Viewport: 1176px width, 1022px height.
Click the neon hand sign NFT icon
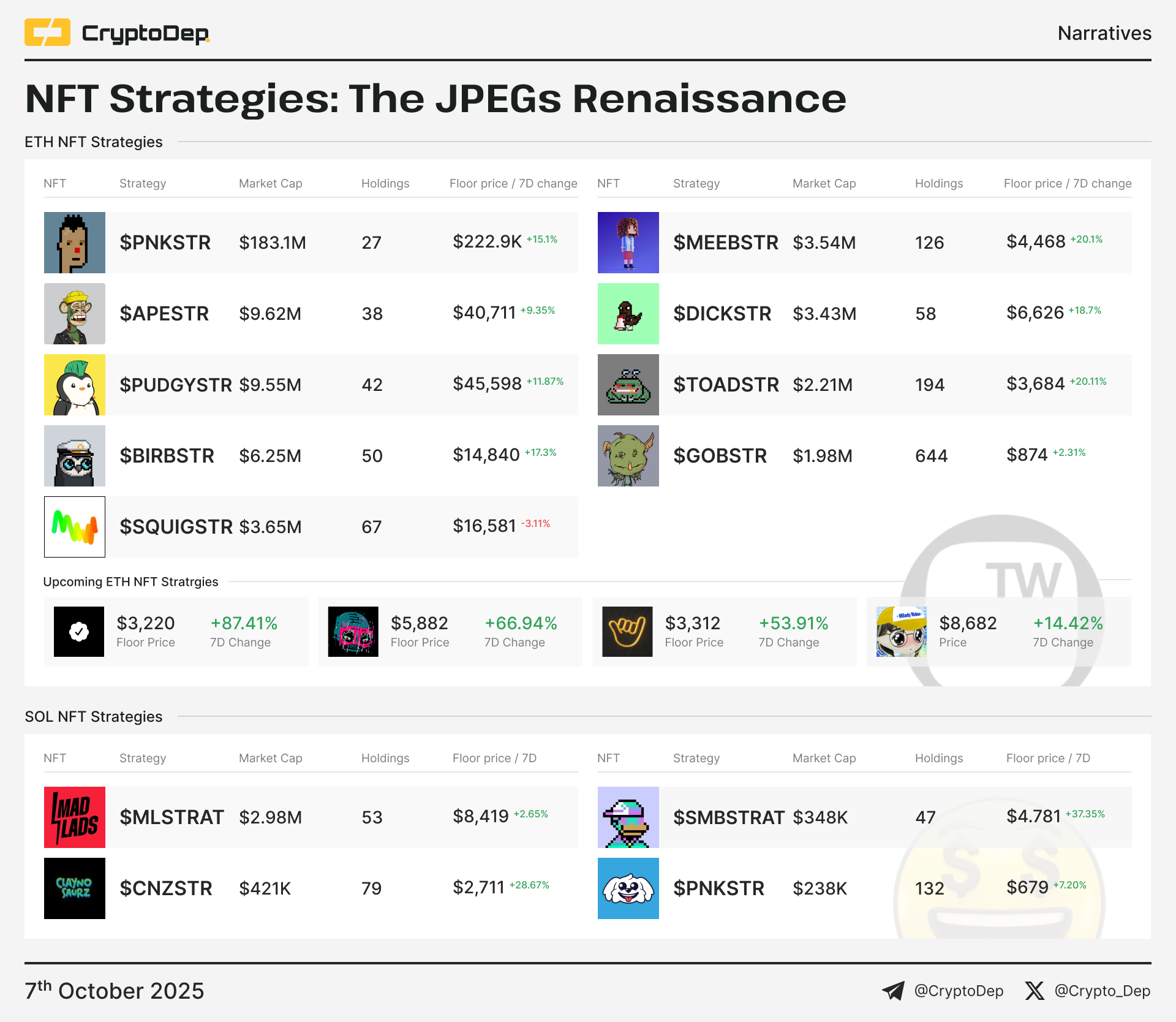627,632
